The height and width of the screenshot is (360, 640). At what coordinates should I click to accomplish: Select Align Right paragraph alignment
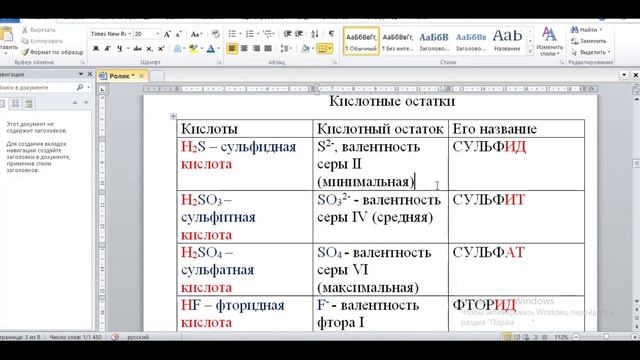(256, 49)
